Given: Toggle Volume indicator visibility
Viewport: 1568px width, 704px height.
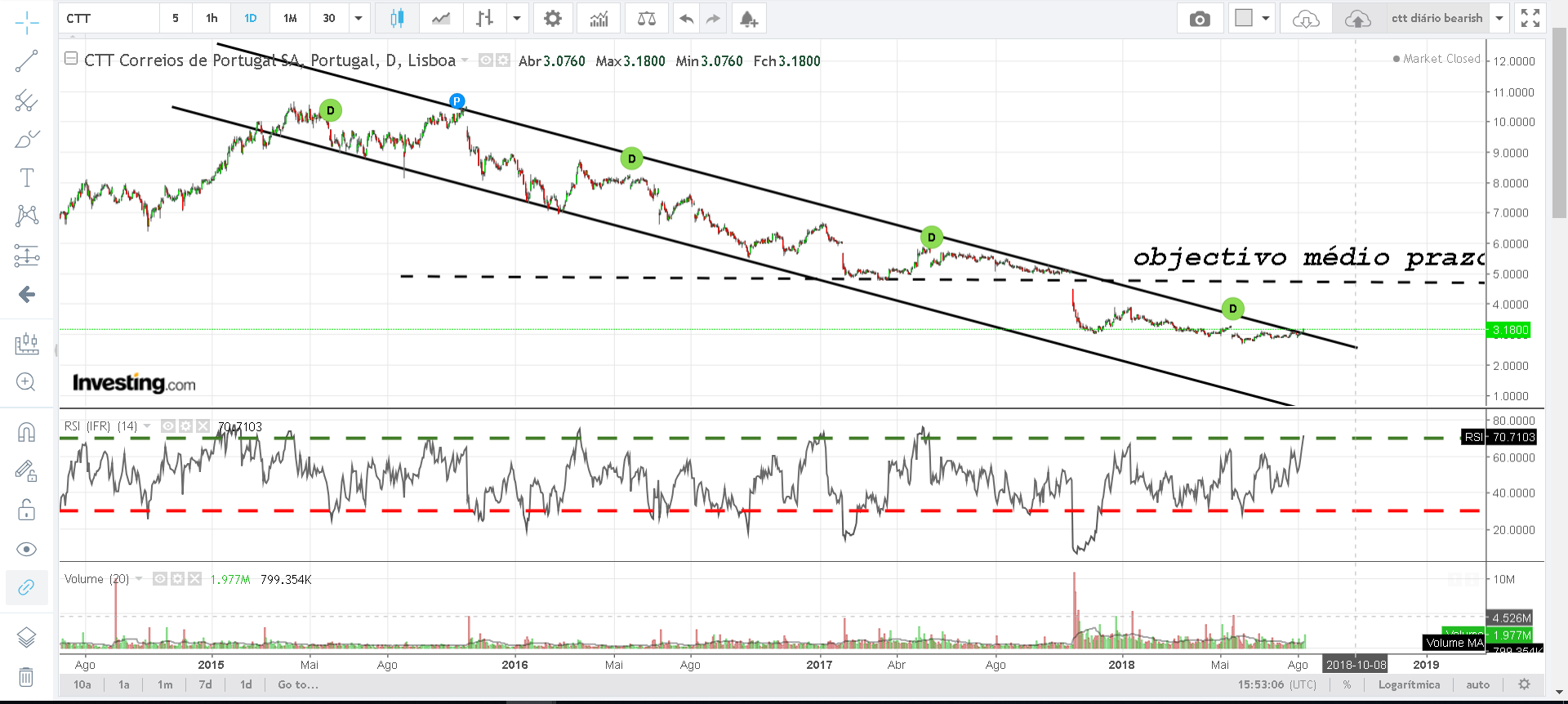Looking at the screenshot, I should tap(160, 578).
